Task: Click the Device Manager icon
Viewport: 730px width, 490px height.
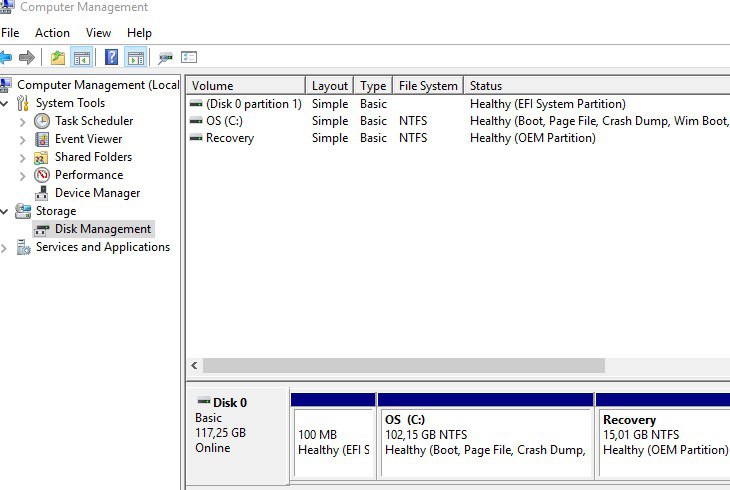Action: 41,193
